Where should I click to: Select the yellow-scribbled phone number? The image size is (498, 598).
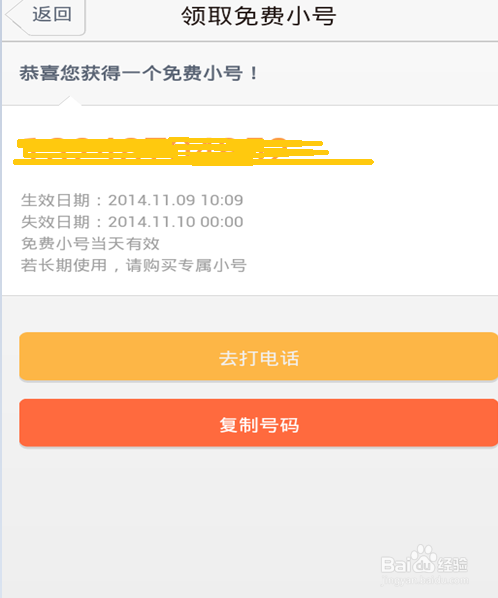click(x=193, y=151)
